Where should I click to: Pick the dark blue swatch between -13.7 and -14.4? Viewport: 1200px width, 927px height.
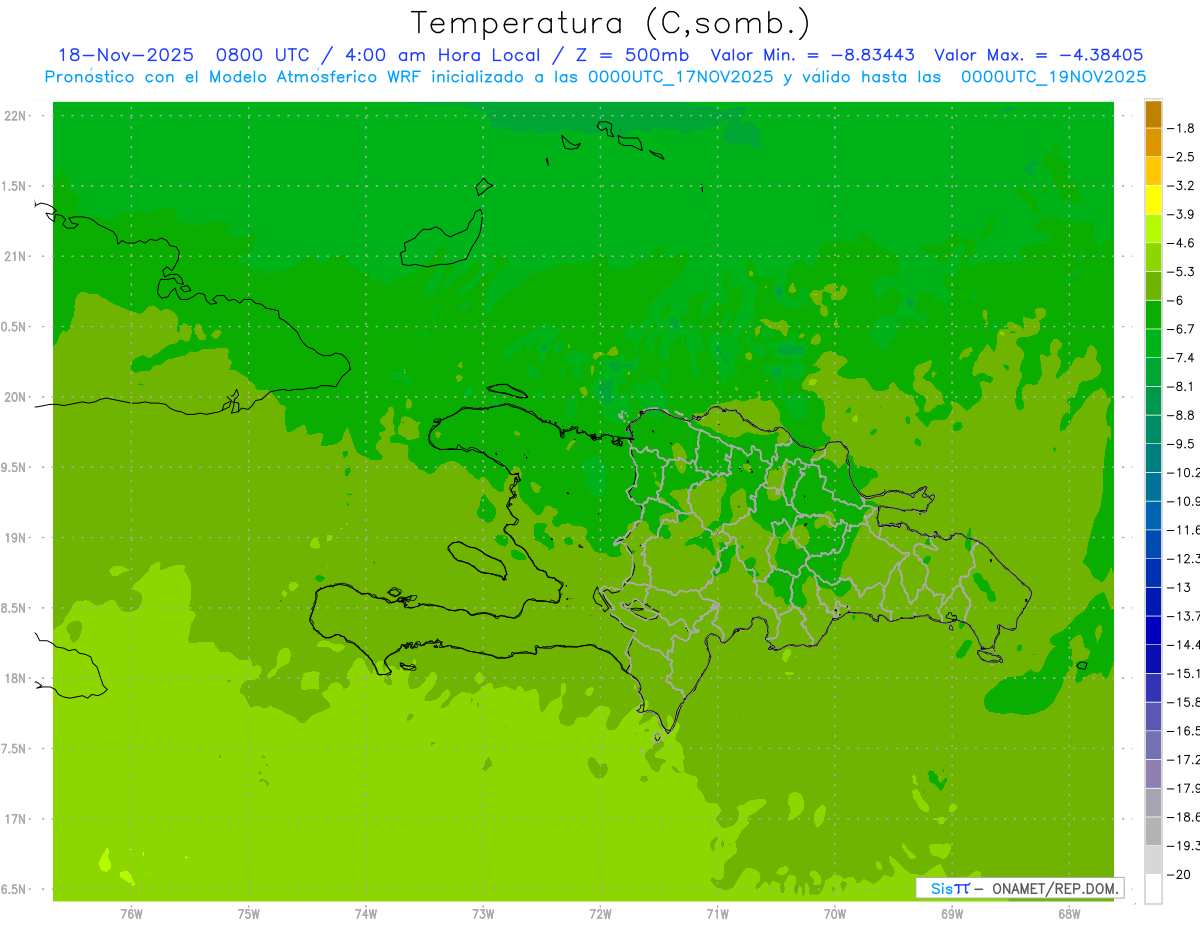1153,630
